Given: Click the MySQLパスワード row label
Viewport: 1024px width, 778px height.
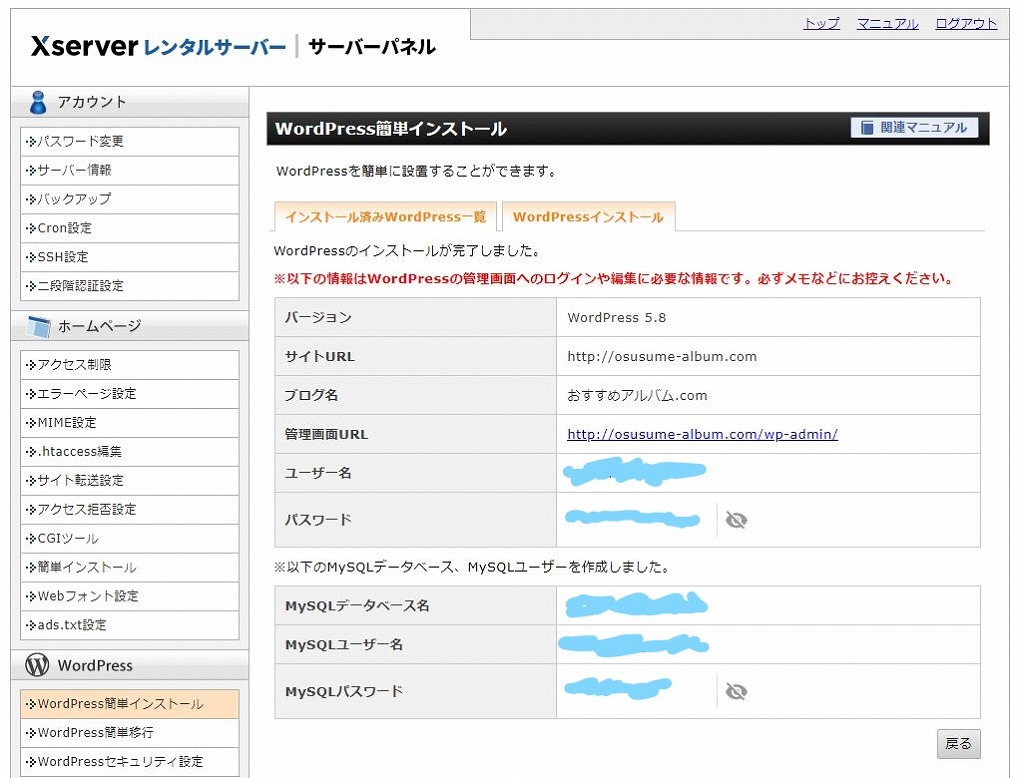Looking at the screenshot, I should [344, 691].
